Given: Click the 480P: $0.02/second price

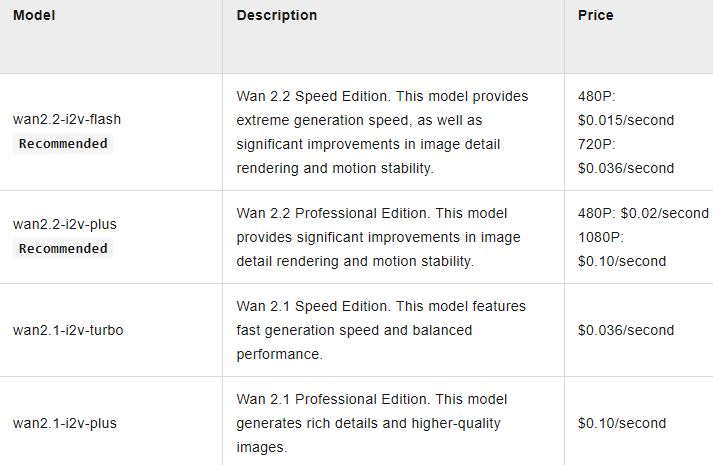Looking at the screenshot, I should (x=643, y=213).
